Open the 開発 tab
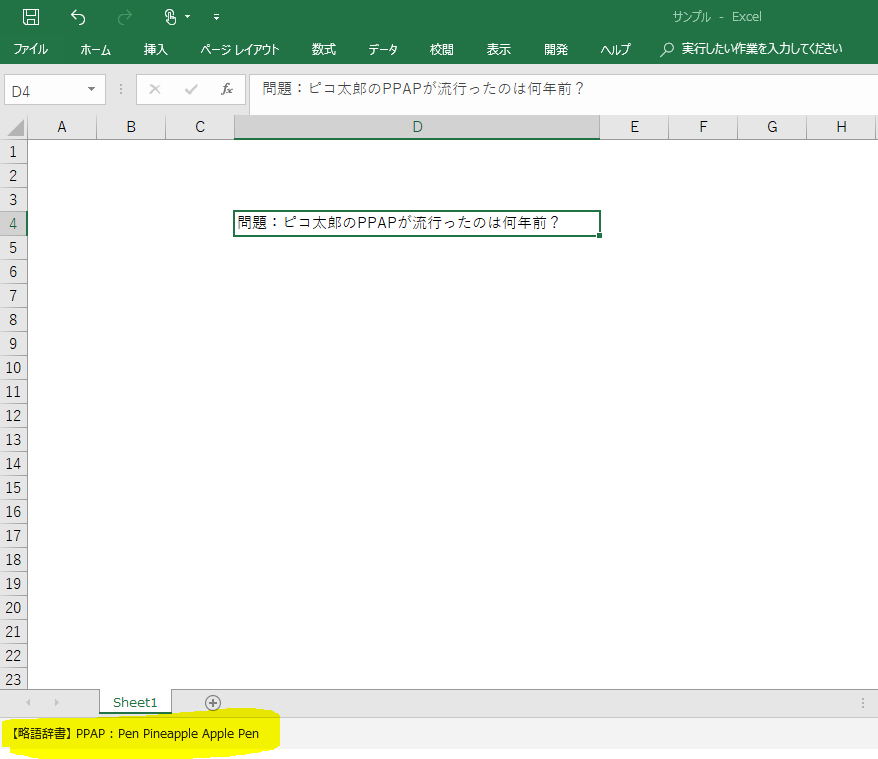Screen dimensions: 878x759 (x=556, y=49)
